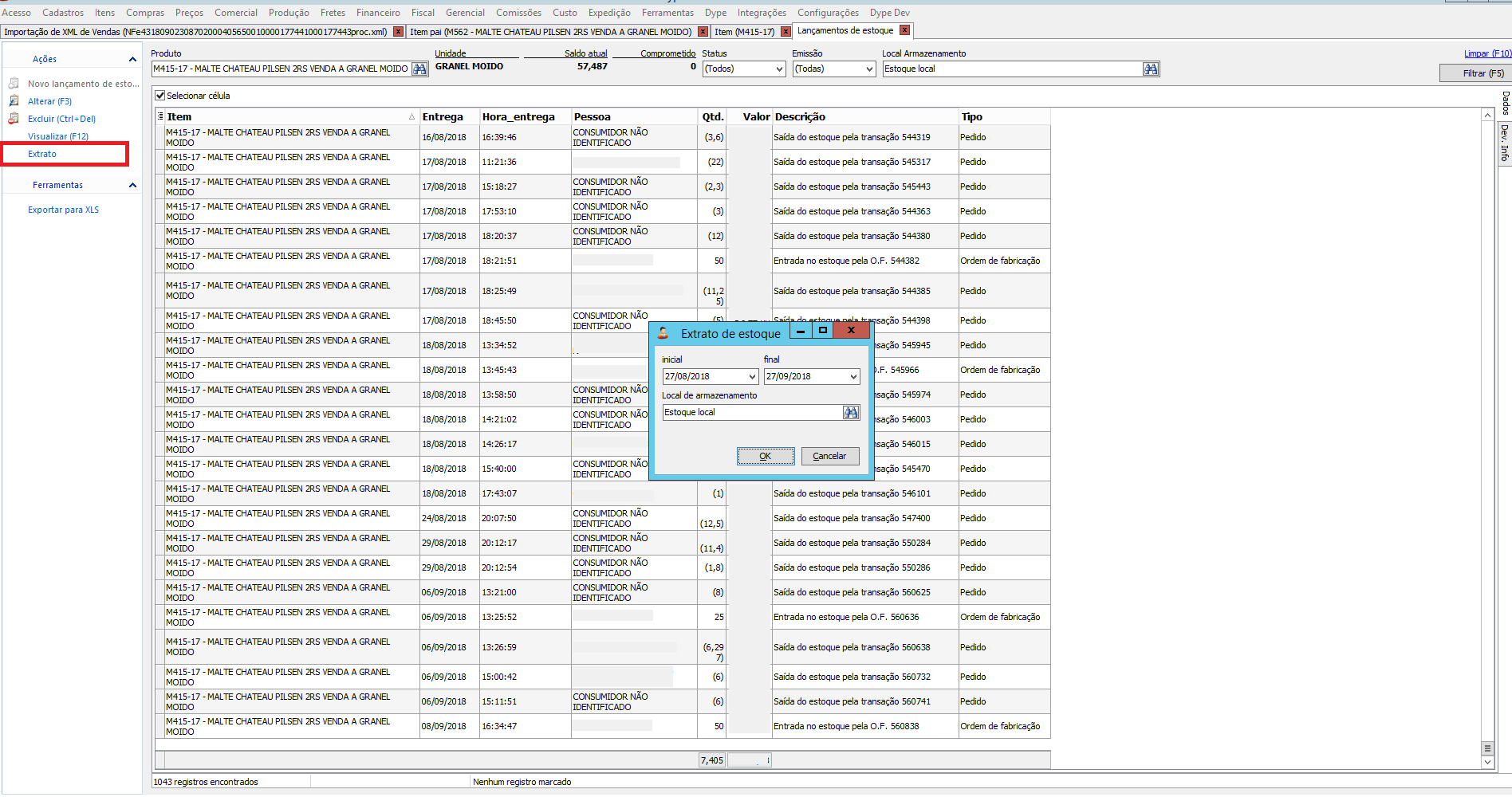
Task: Close the Item (M415-17) tab
Action: click(x=786, y=32)
